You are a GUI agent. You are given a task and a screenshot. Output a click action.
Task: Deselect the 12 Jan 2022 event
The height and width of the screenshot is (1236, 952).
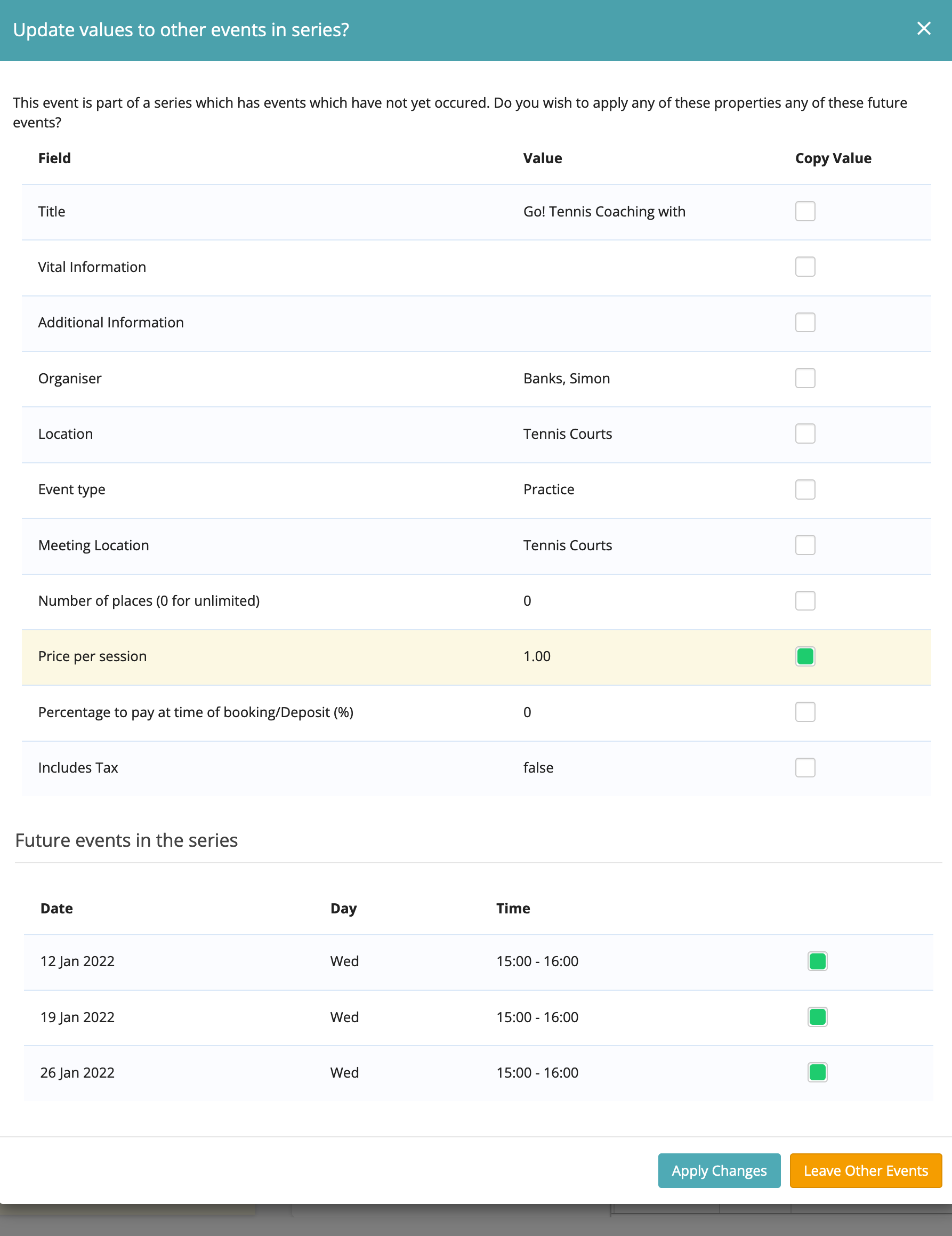[817, 961]
